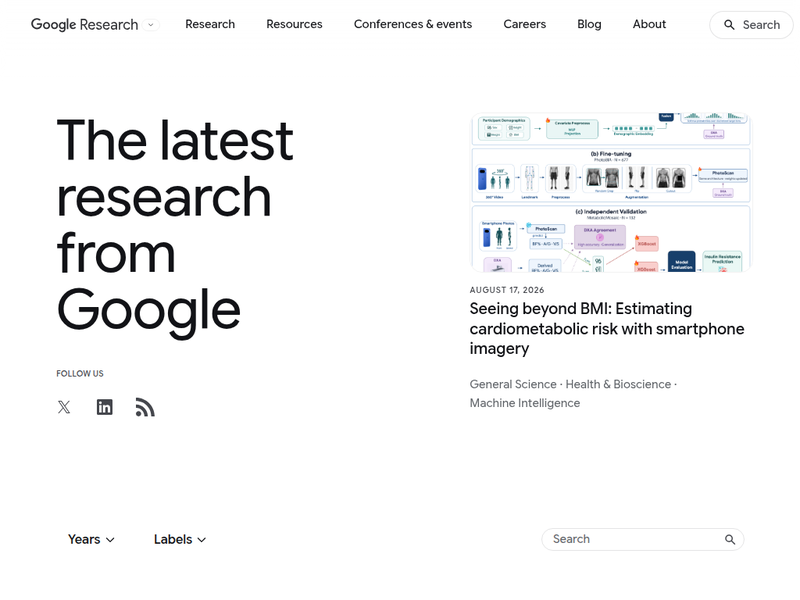
Task: Select the Machine Intelligence label
Action: pyautogui.click(x=524, y=403)
